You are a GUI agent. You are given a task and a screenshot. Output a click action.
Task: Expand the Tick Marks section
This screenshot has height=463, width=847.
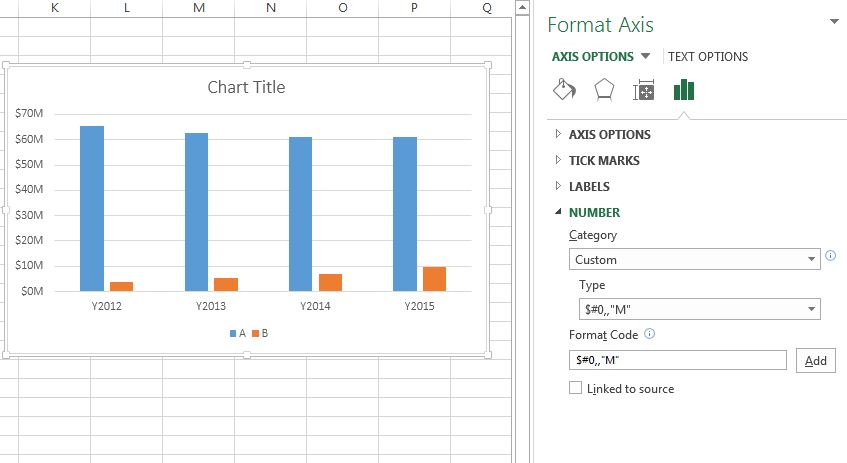604,160
